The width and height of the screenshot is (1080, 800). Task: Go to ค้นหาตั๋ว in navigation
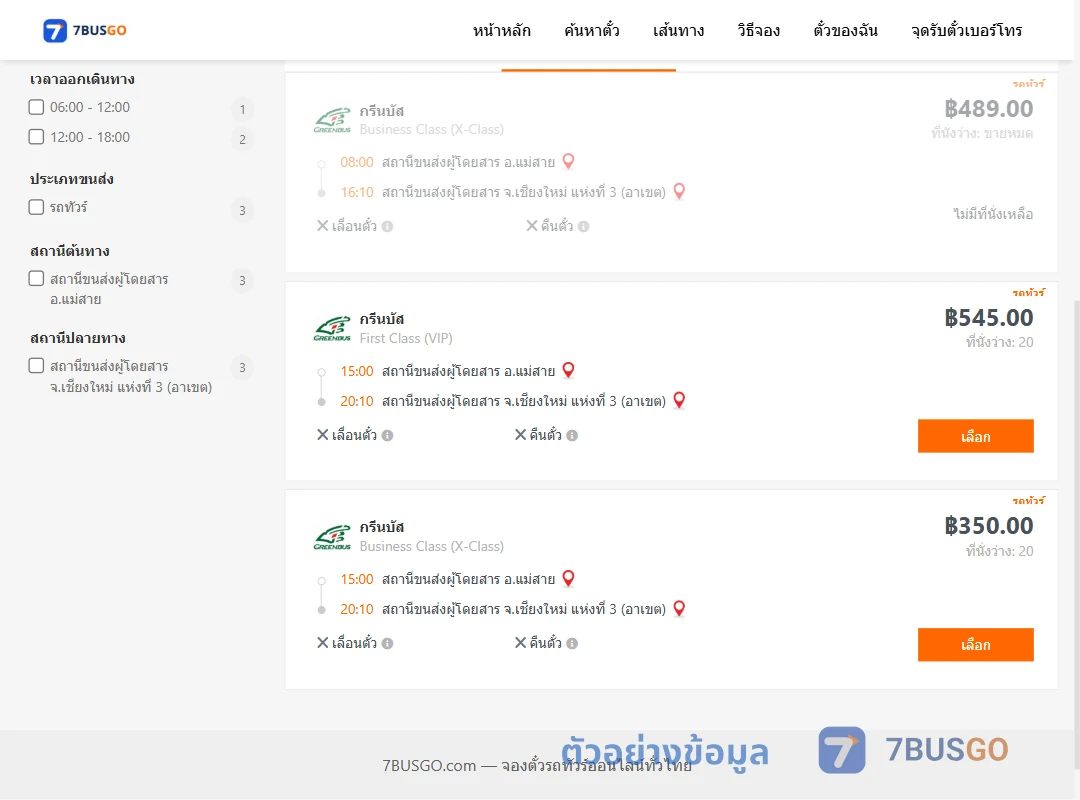tap(592, 30)
